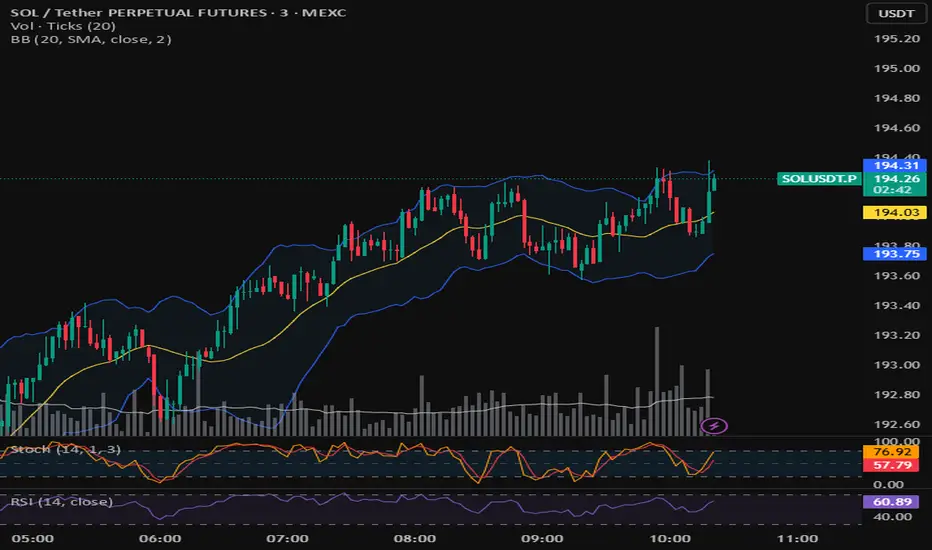Viewport: 932px width, 550px height.
Task: Click the latest green candle at the right edge
Action: [x=714, y=181]
